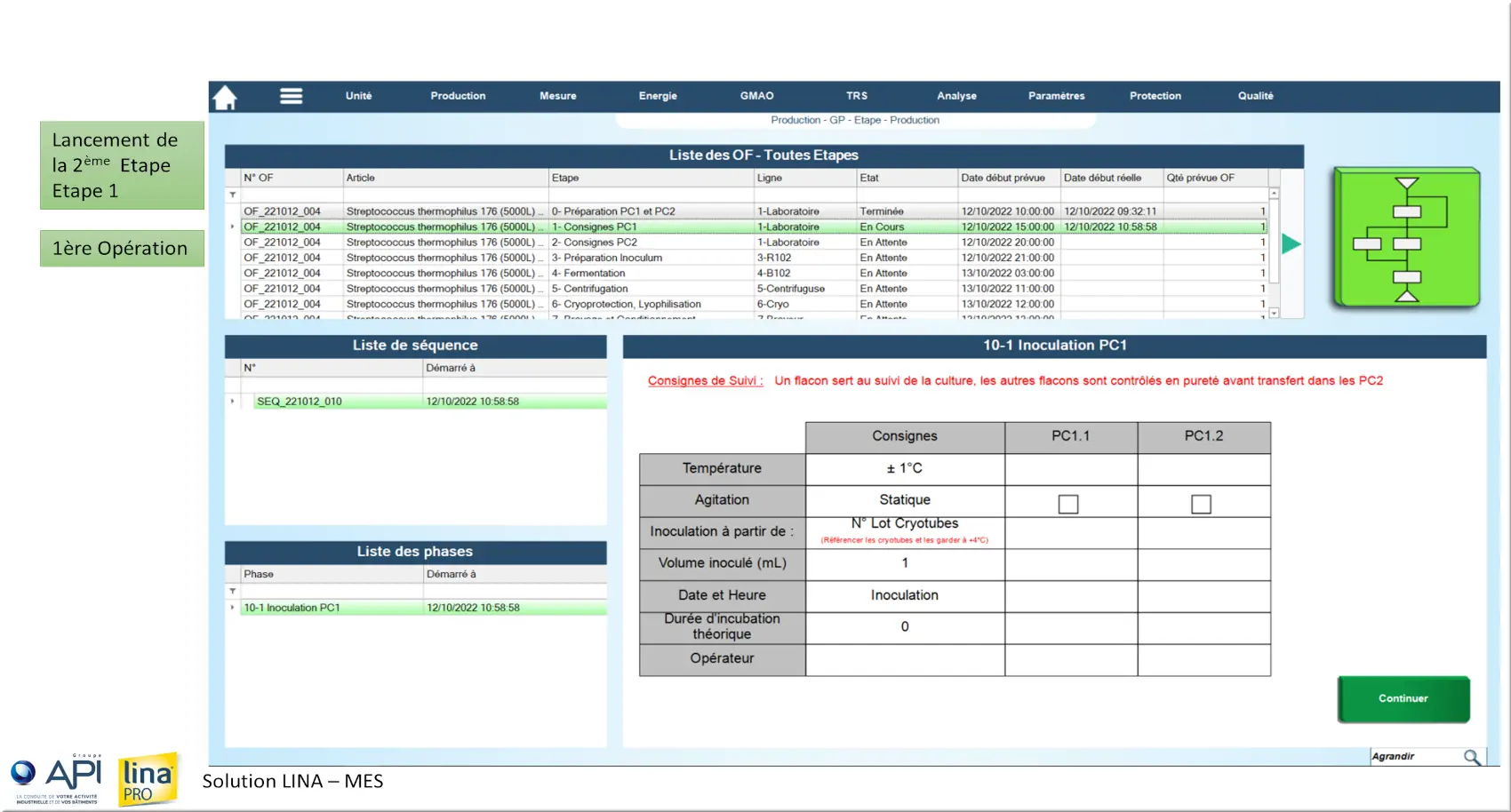Open the Analyse menu
1511x812 pixels.
(956, 96)
